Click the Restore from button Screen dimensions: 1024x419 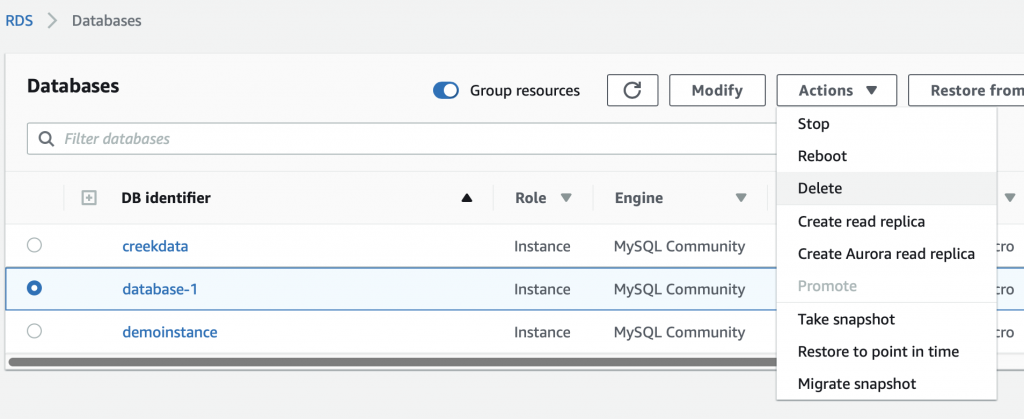point(966,90)
